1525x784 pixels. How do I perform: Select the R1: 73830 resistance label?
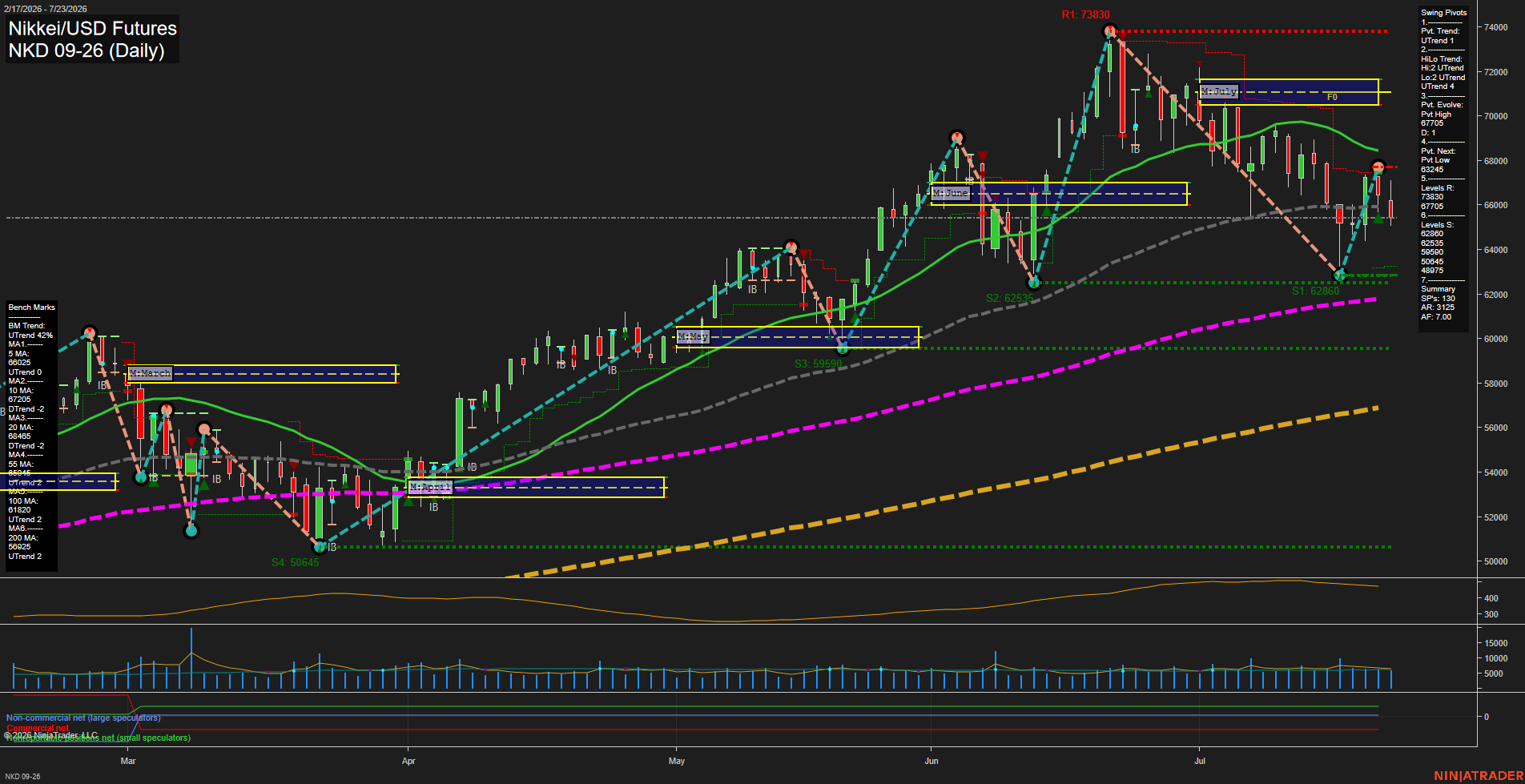point(1086,15)
